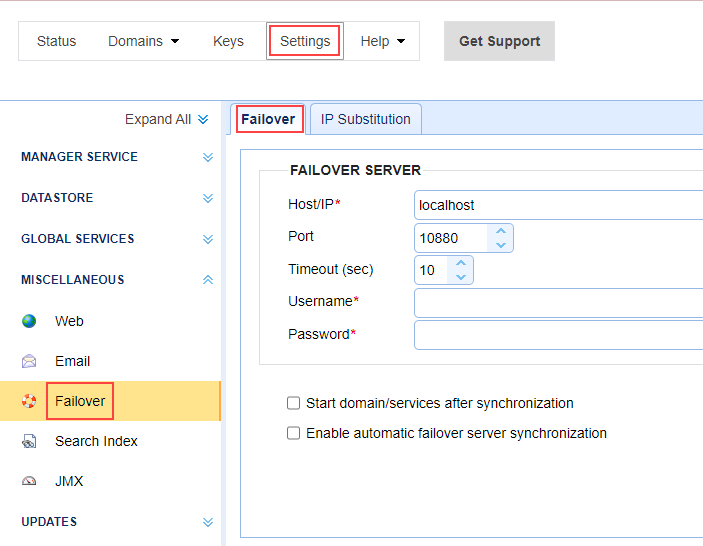Expand the Updates section
Viewport: 703px width, 546px height.
pos(208,522)
